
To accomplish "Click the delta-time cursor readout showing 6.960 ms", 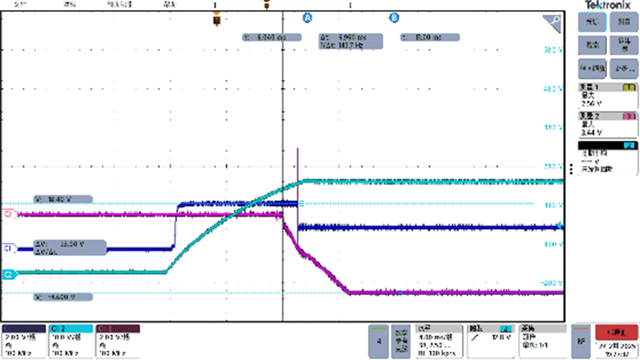I will [351, 41].
